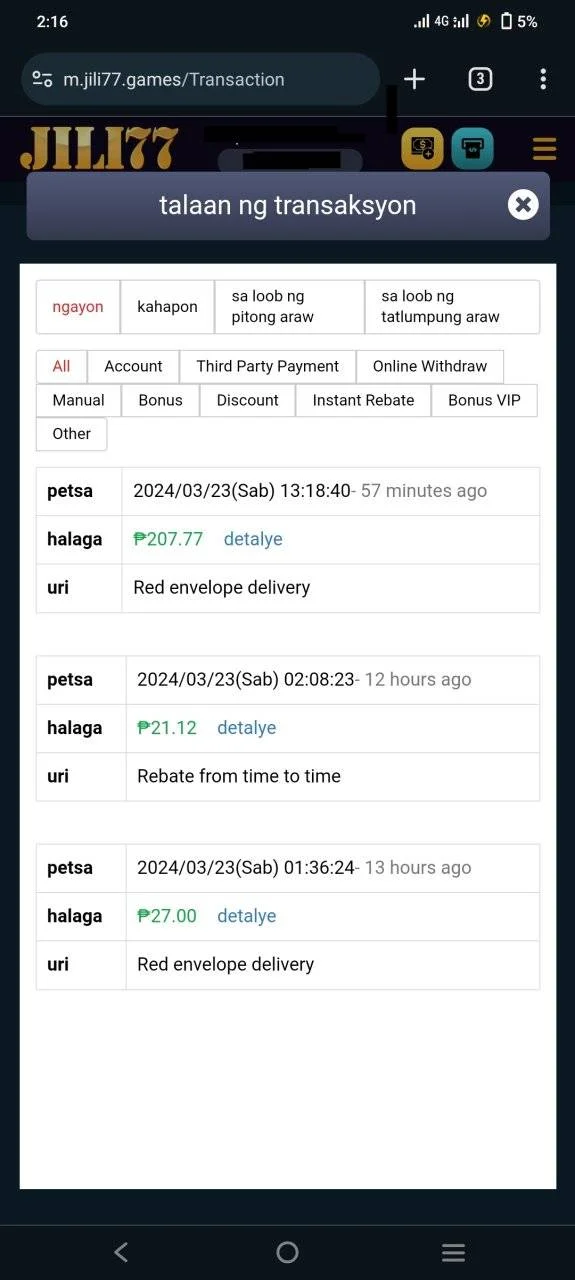Open the browser three-dot overflow menu
Screen dimensions: 575x1280
543,79
